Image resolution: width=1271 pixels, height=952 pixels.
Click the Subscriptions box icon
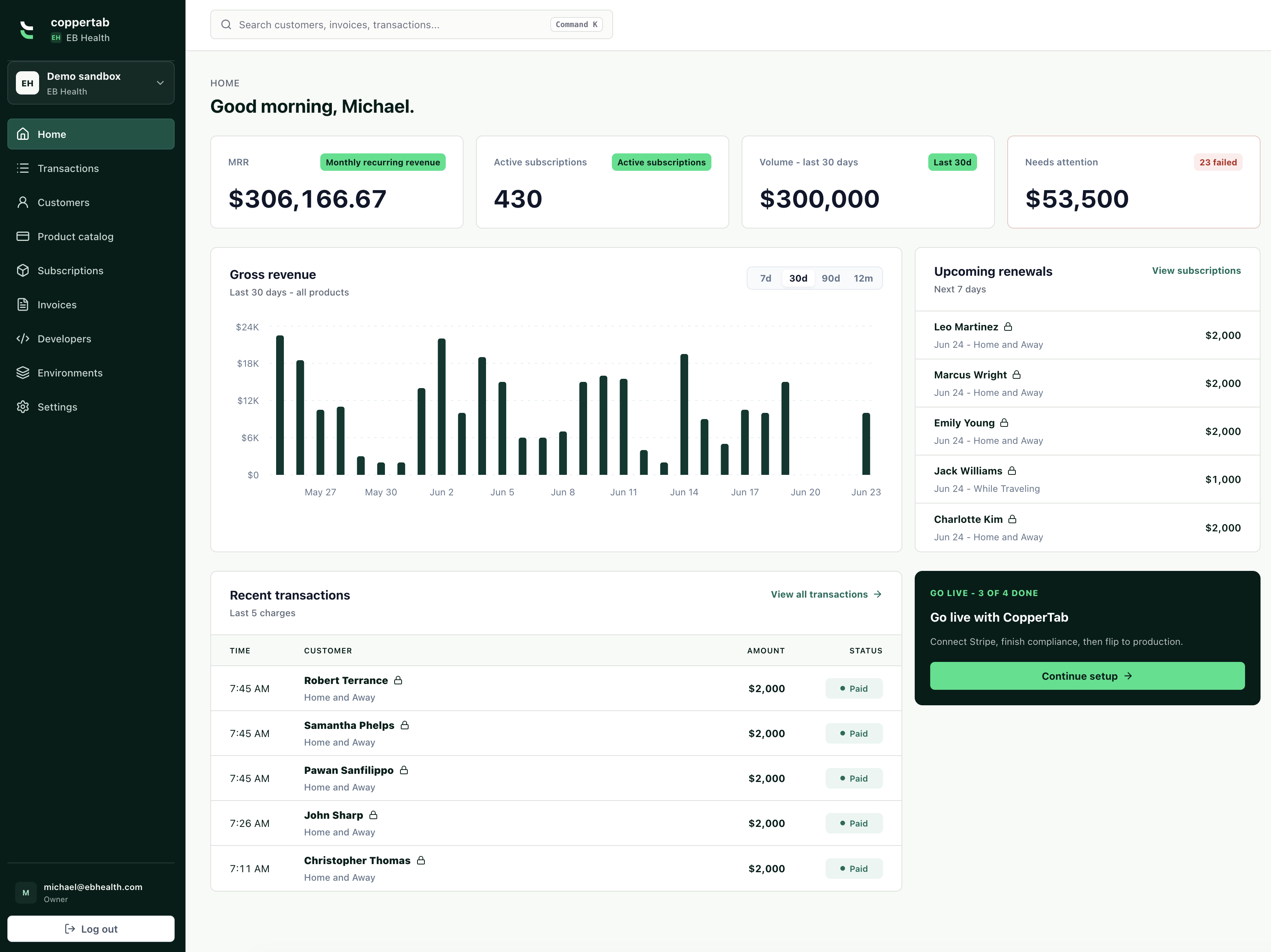tap(23, 271)
